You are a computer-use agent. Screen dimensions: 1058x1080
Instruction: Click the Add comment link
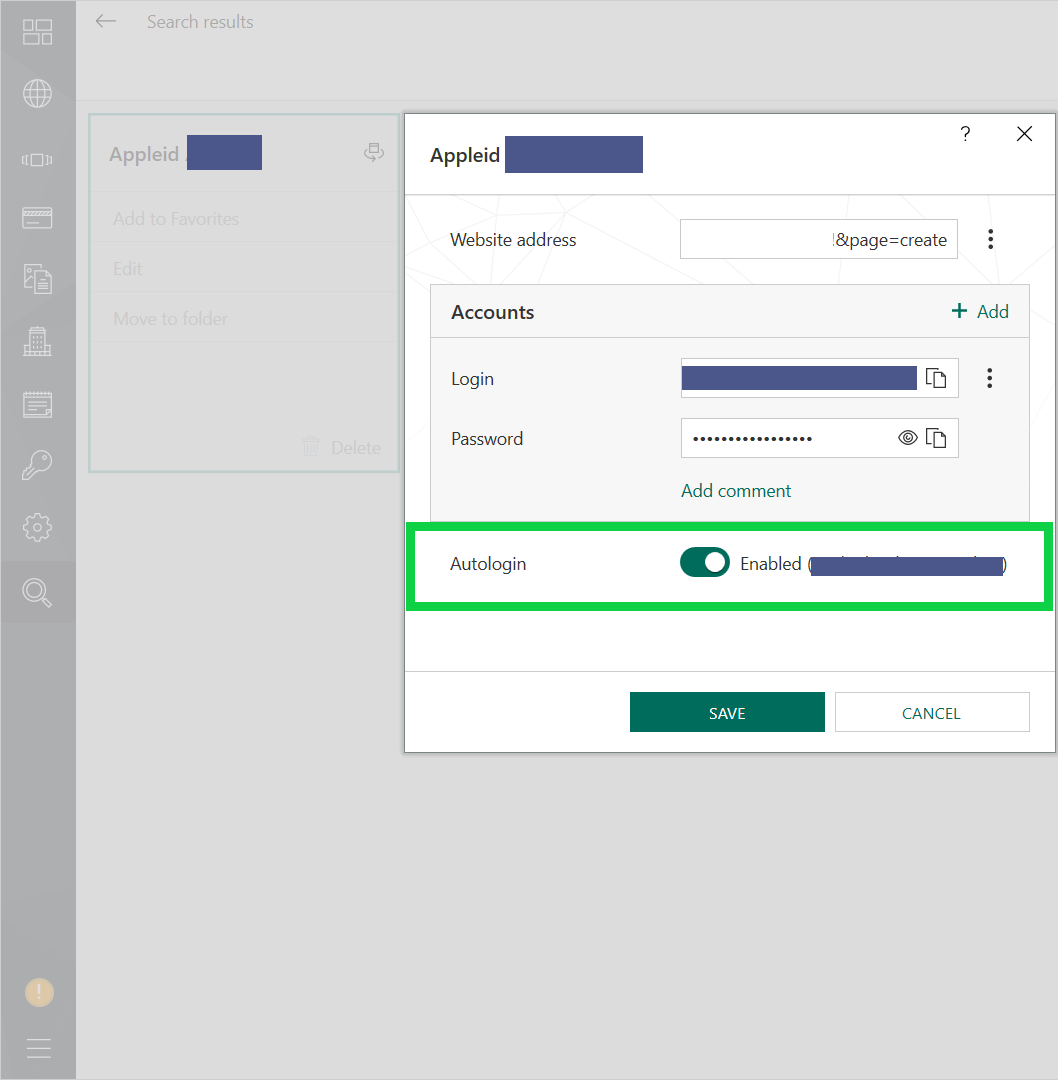click(x=736, y=490)
